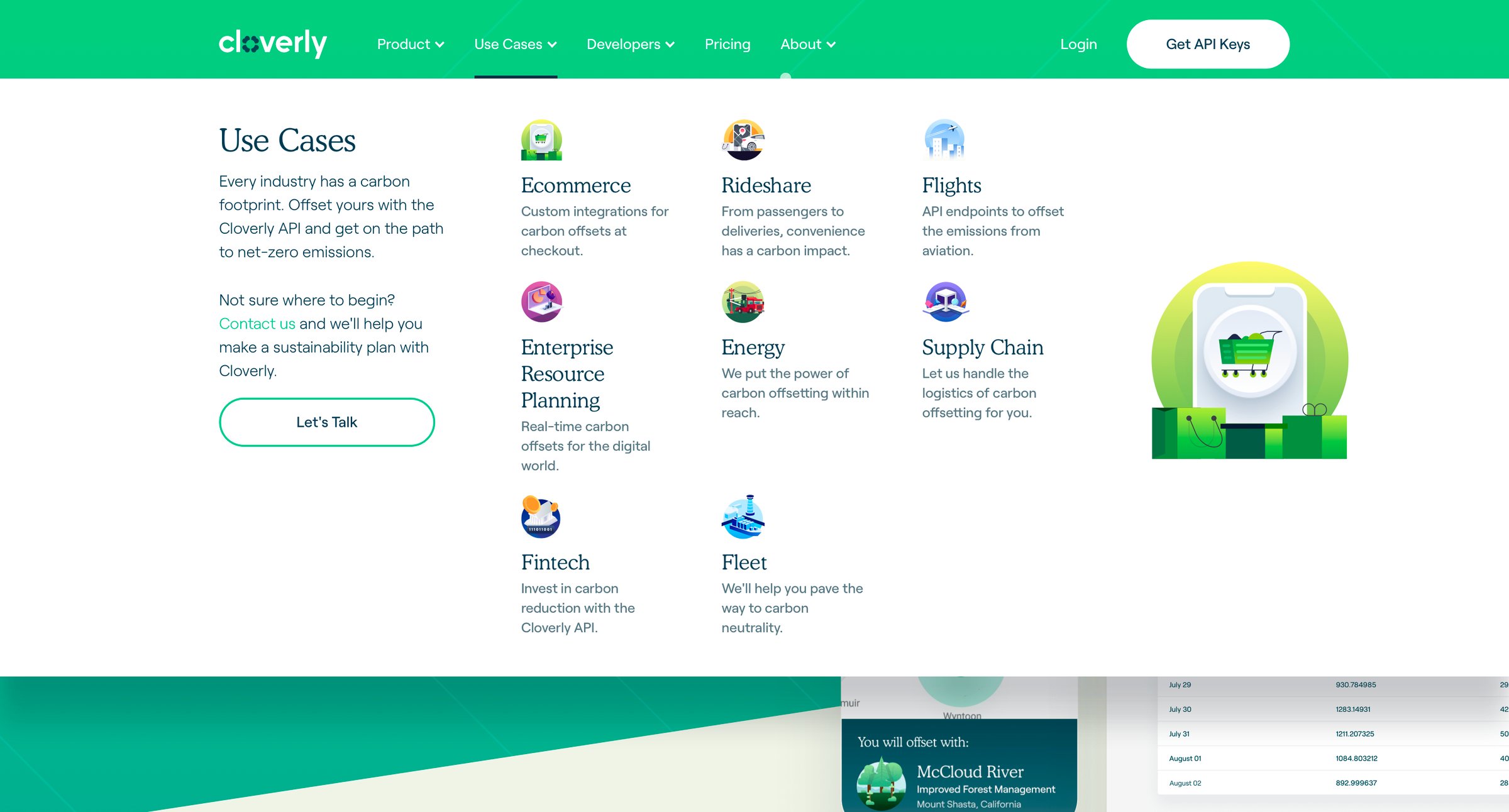The height and width of the screenshot is (812, 1509).
Task: Click the Enterprise Resource Planning icon
Action: (541, 302)
